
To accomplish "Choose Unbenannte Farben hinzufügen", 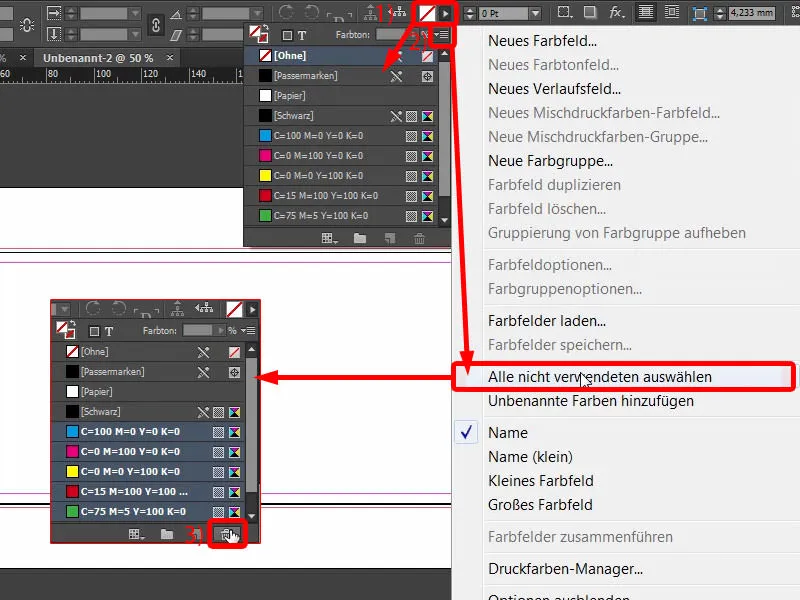I will coord(590,401).
